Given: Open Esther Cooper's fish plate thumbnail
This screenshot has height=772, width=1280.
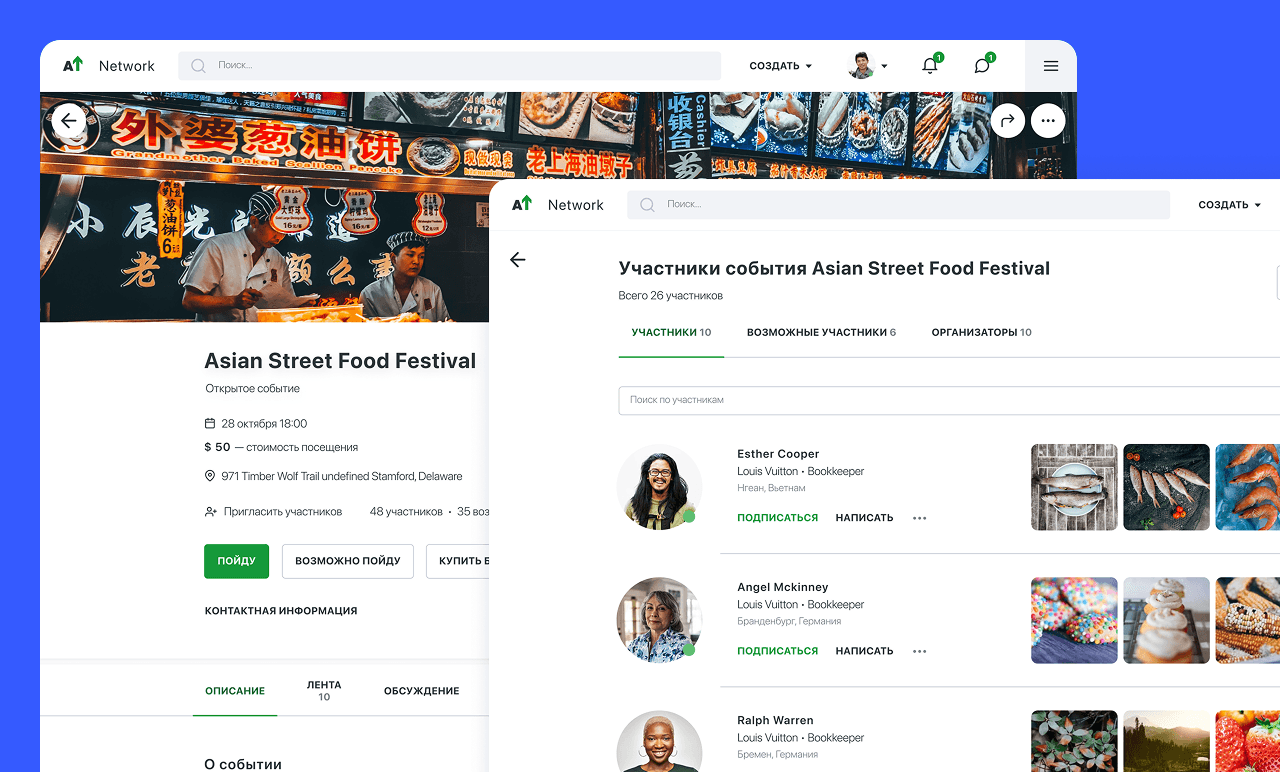Looking at the screenshot, I should pyautogui.click(x=1074, y=487).
